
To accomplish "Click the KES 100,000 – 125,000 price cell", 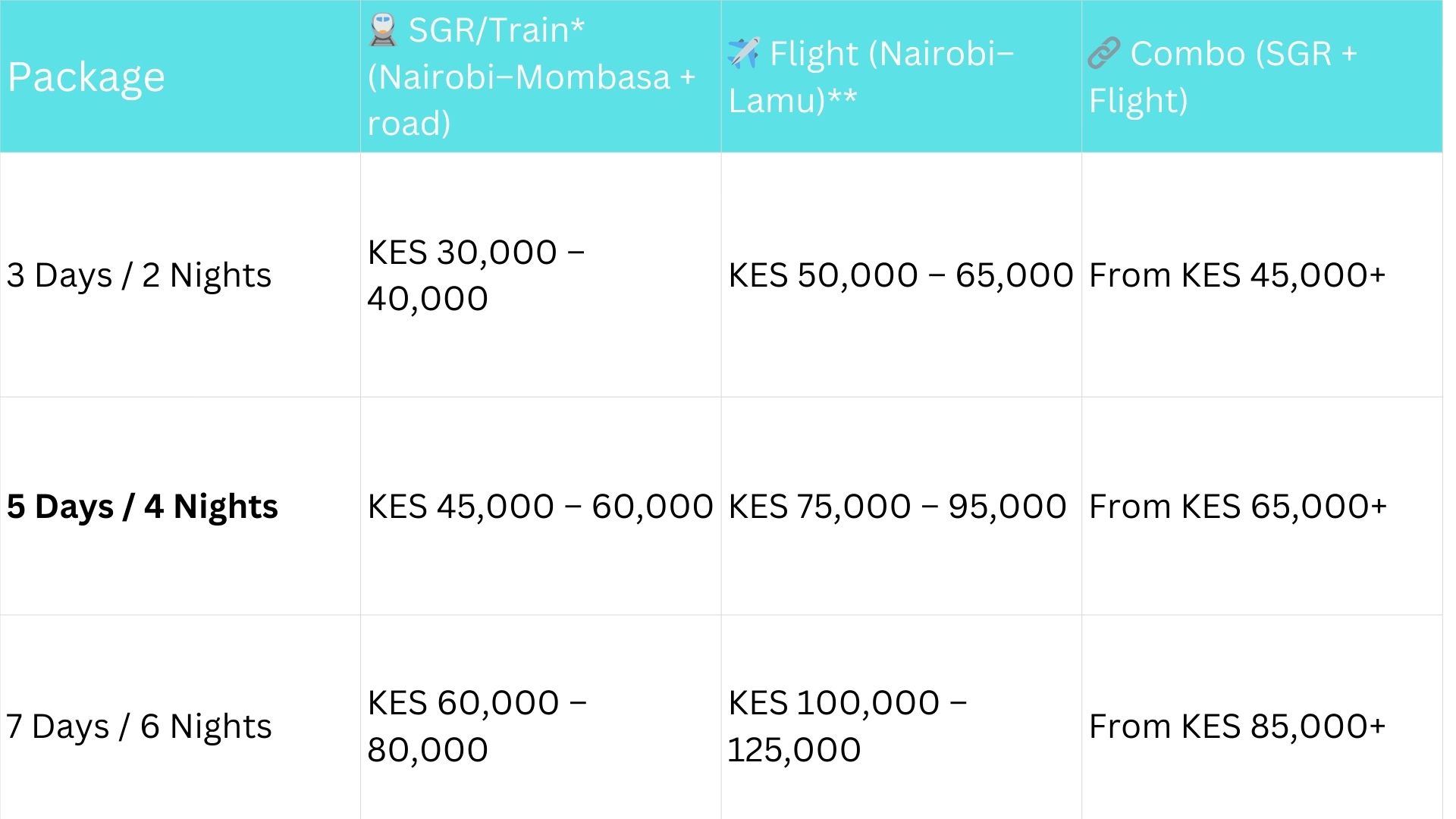I will (x=847, y=726).
